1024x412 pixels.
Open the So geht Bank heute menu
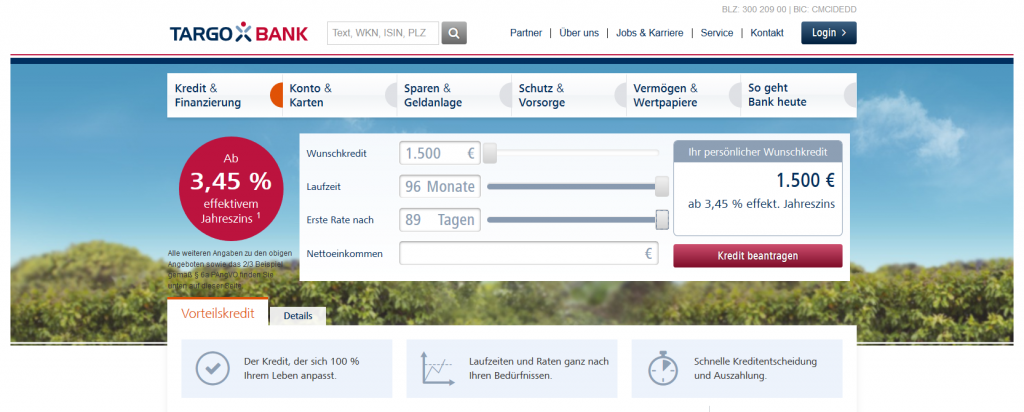click(799, 95)
